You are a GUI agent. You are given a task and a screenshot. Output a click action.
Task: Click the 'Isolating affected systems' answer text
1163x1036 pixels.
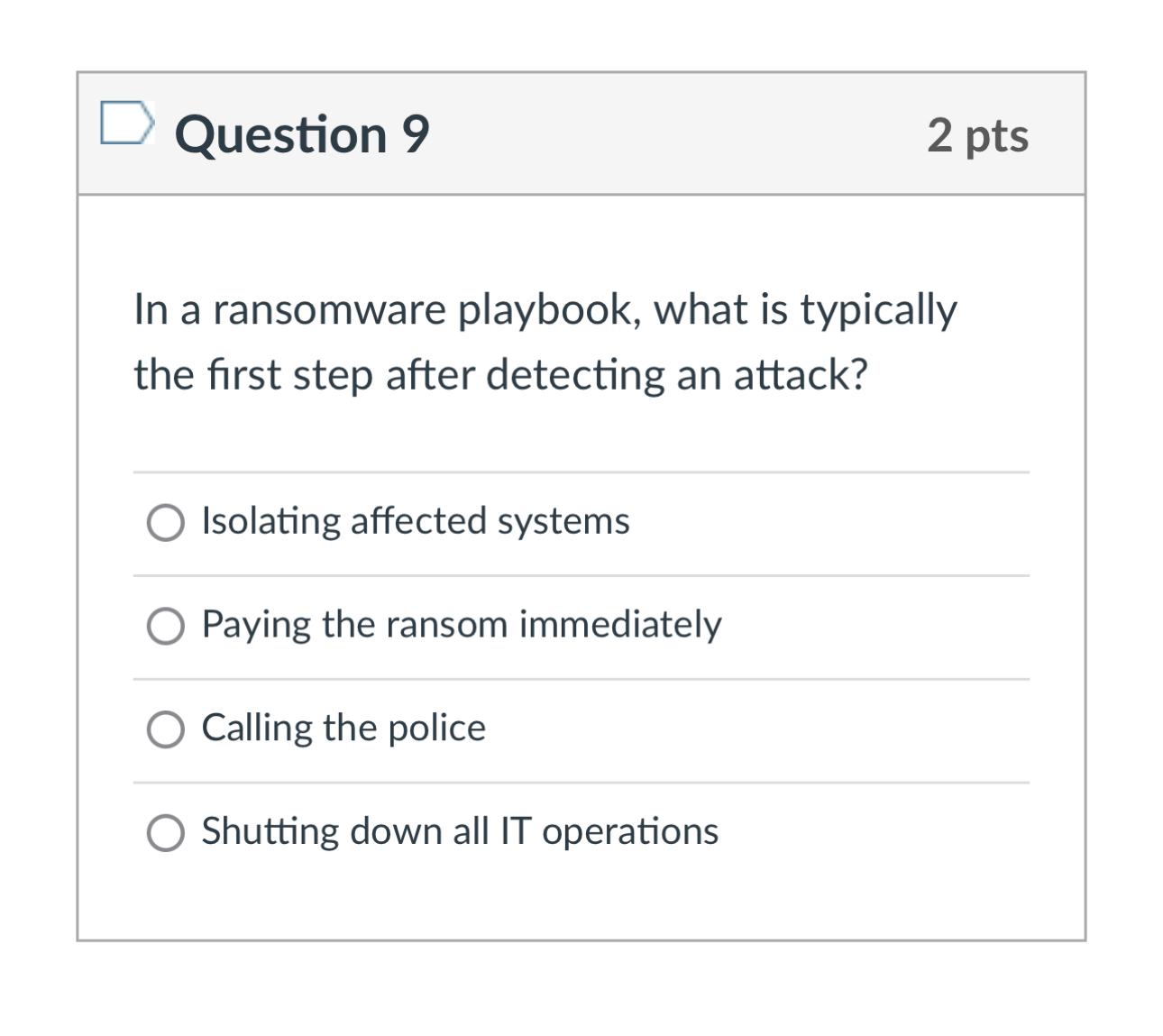tap(414, 520)
